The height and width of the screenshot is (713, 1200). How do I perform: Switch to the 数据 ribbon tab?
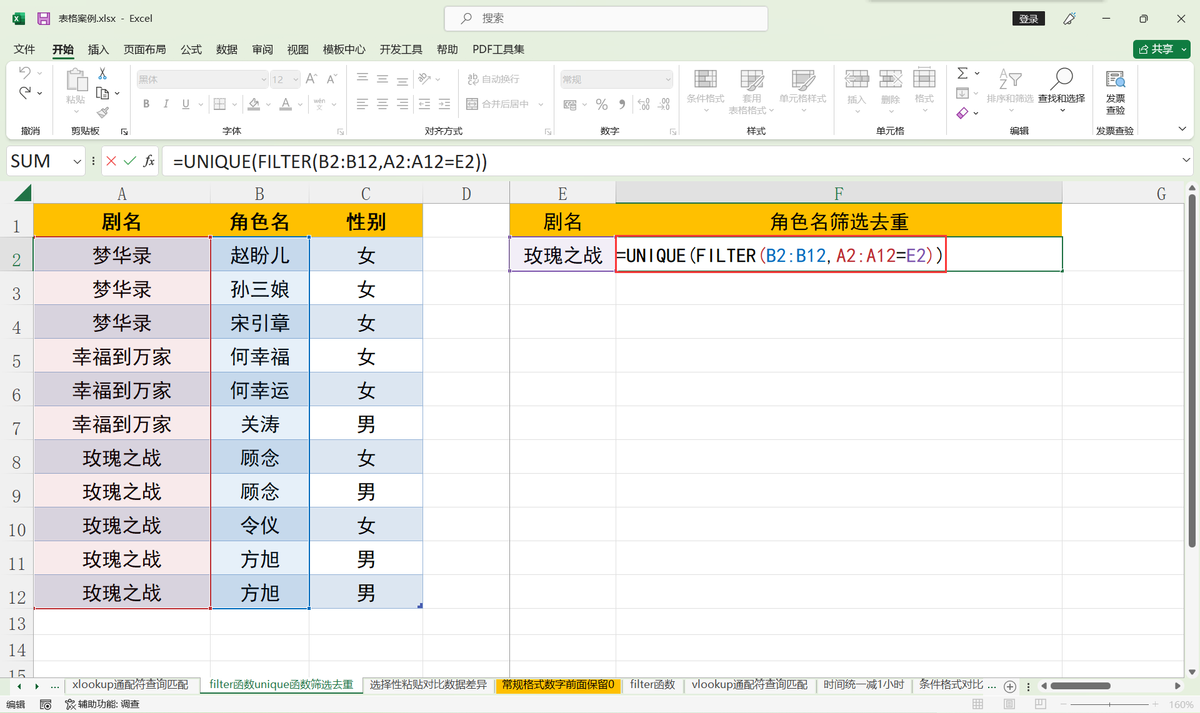pyautogui.click(x=227, y=49)
